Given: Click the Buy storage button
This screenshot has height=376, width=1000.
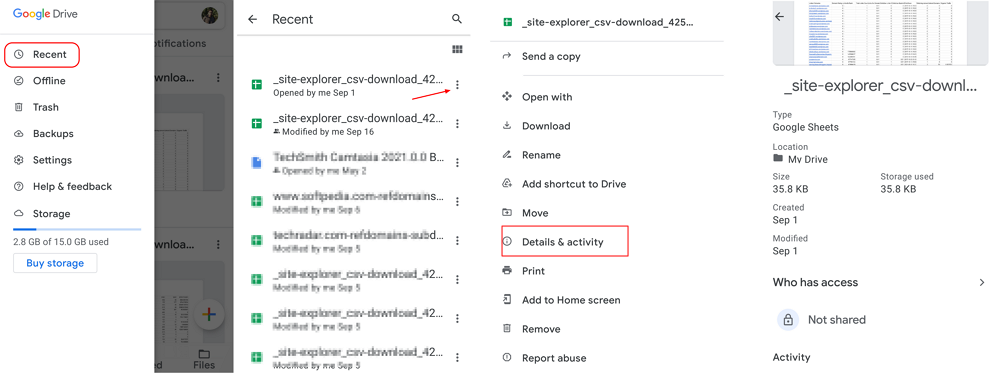Looking at the screenshot, I should point(55,263).
